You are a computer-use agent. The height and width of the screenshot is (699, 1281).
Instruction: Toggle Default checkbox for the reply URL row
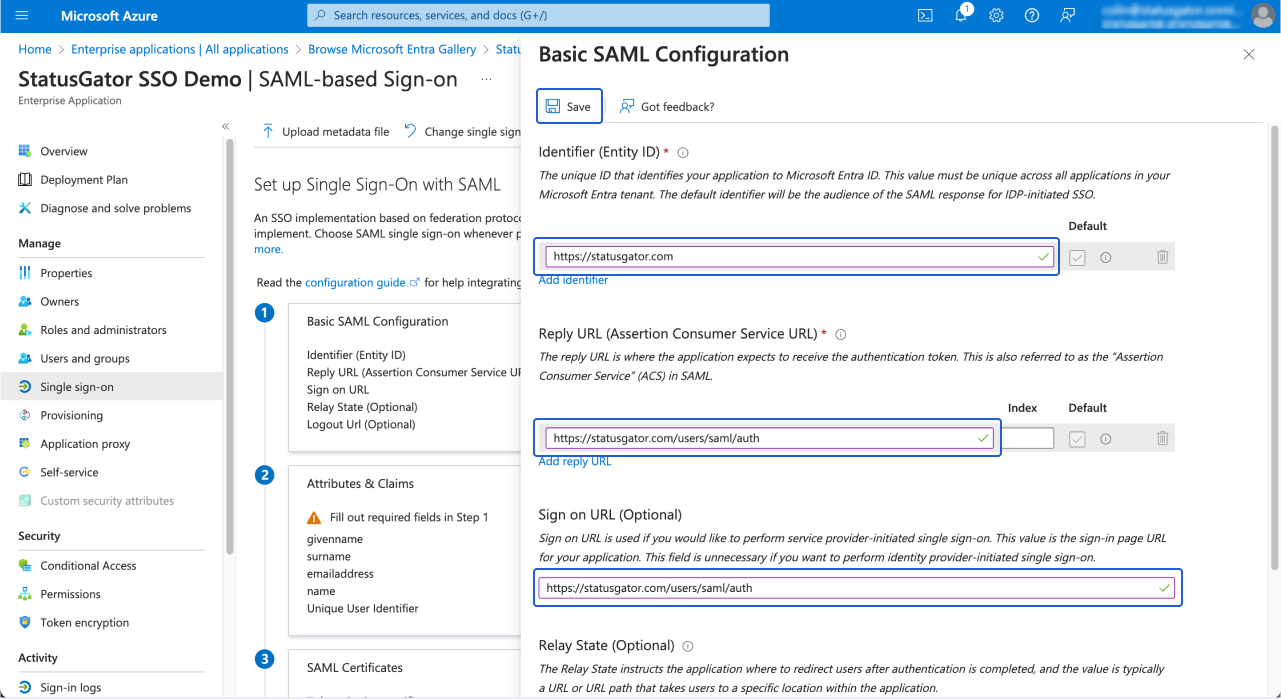click(1077, 439)
